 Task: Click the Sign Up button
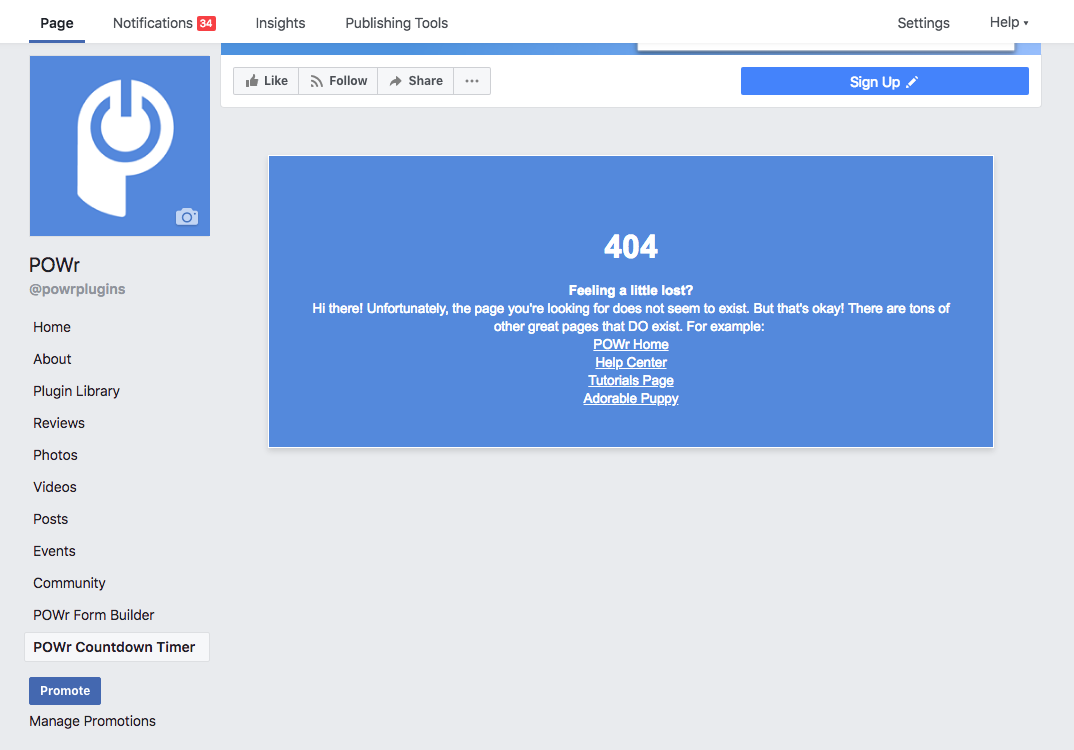[884, 82]
